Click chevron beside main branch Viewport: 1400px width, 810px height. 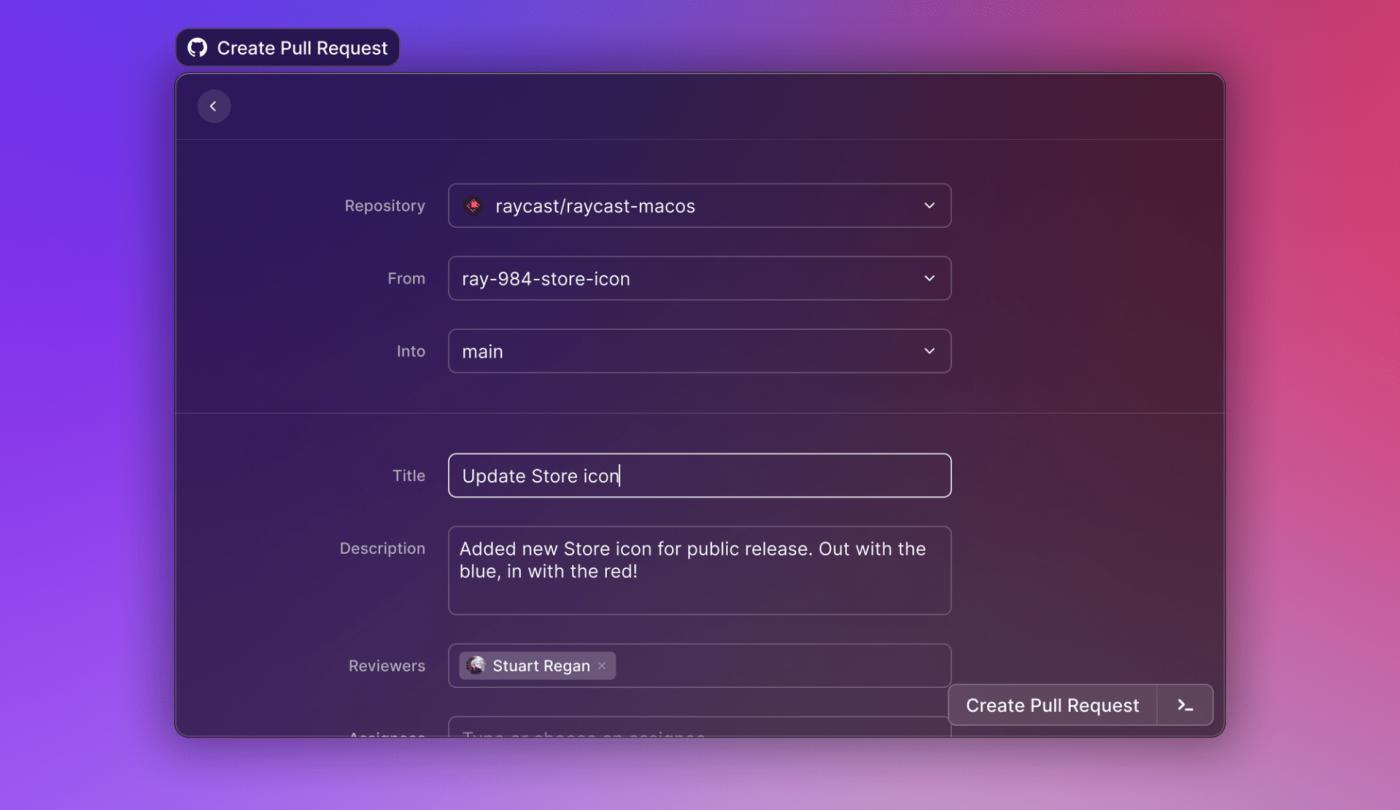click(x=929, y=351)
